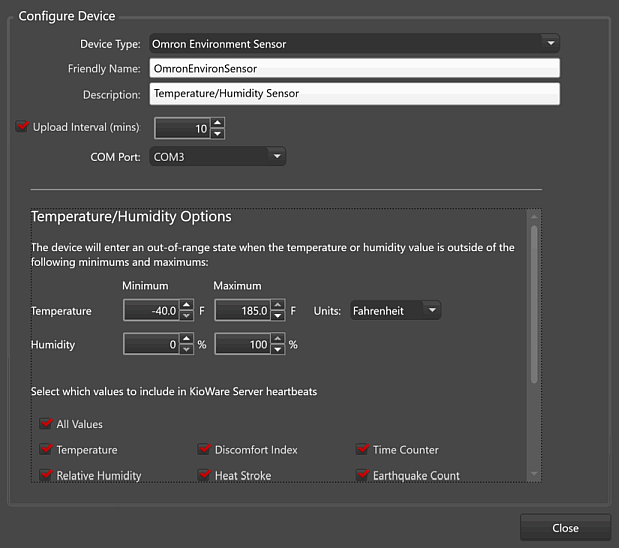Screen dimensions: 619x548
Task: Toggle the All Values checkbox
Action: click(46, 424)
